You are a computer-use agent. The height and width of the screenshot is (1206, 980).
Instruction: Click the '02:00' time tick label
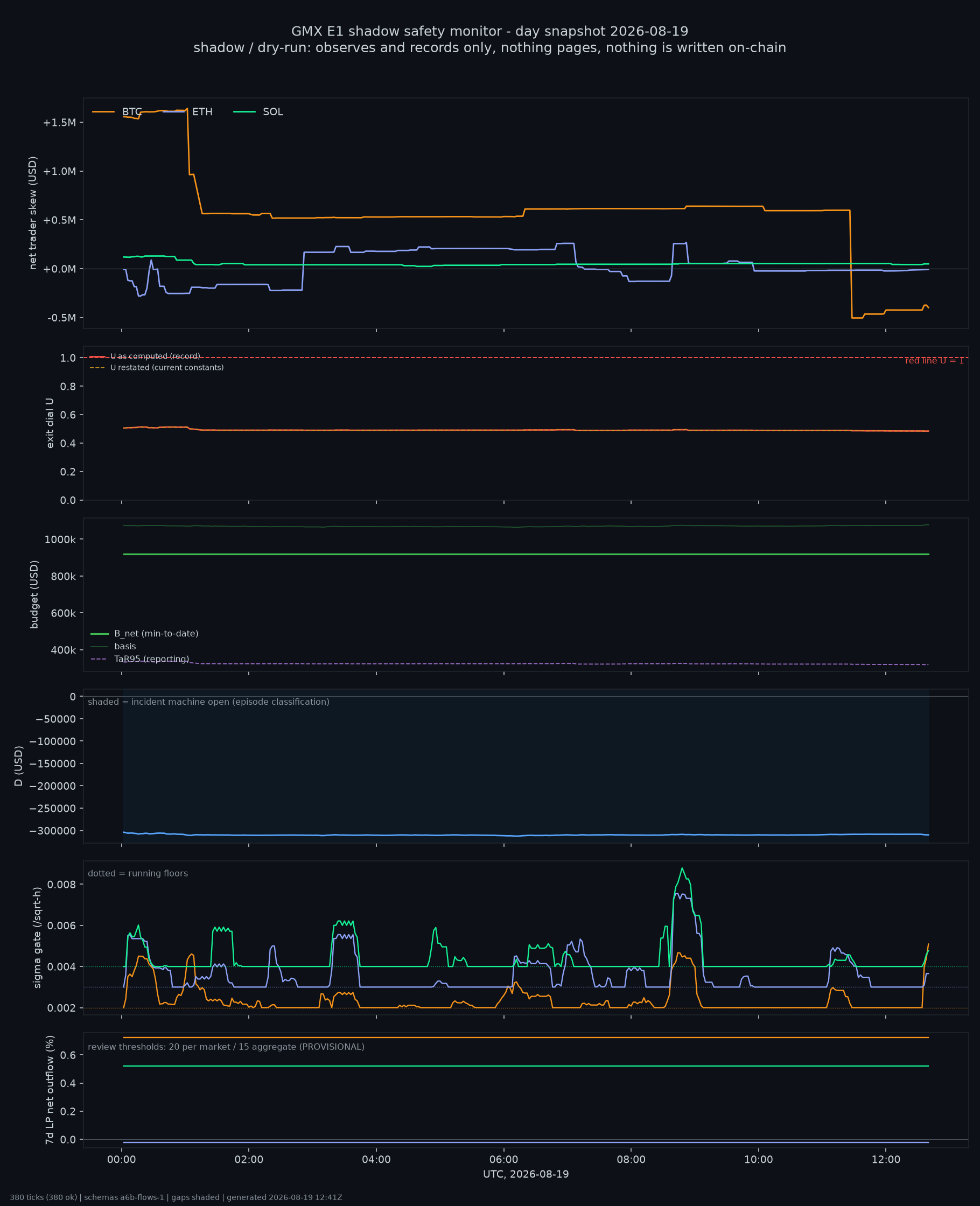click(249, 1160)
